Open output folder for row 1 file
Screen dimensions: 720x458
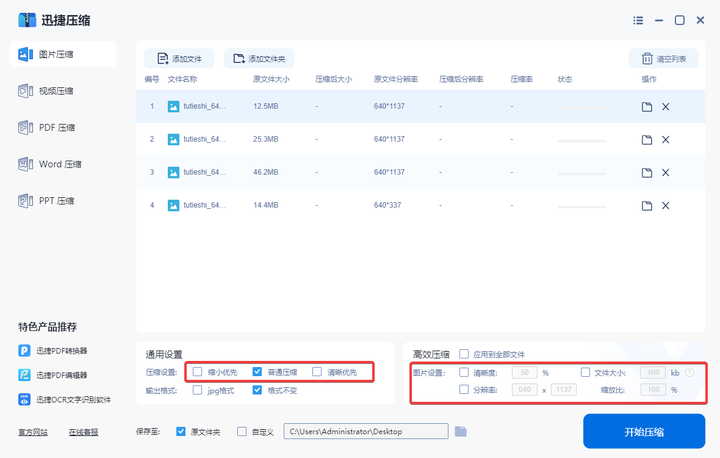647,107
